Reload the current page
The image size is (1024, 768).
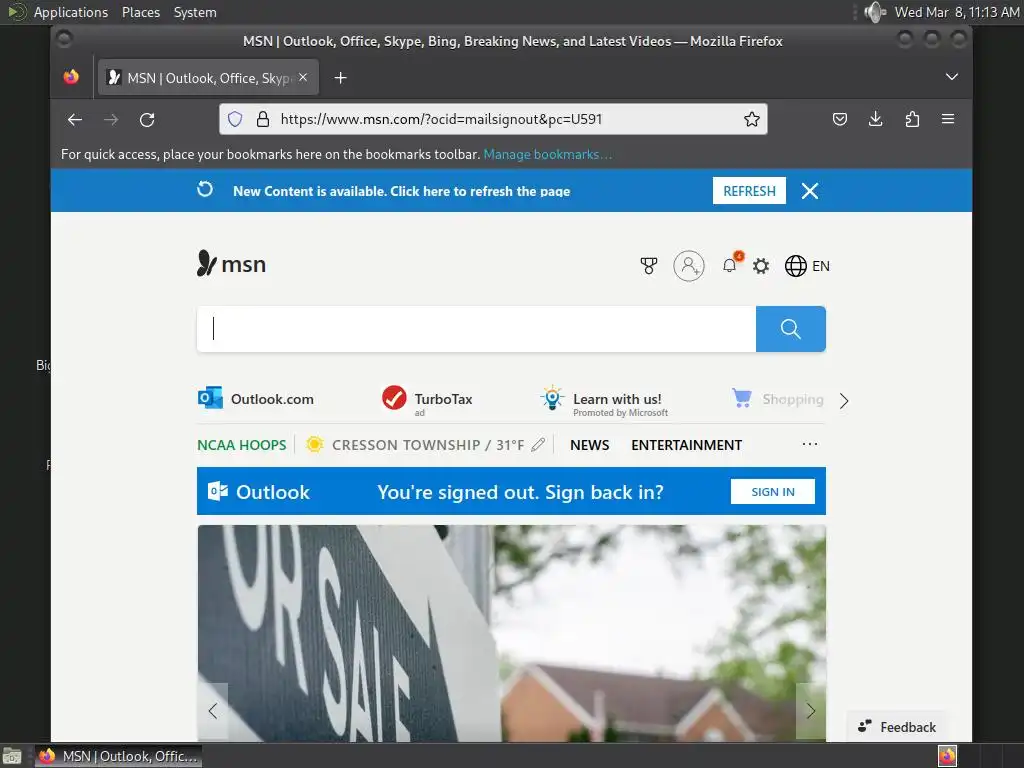(147, 120)
